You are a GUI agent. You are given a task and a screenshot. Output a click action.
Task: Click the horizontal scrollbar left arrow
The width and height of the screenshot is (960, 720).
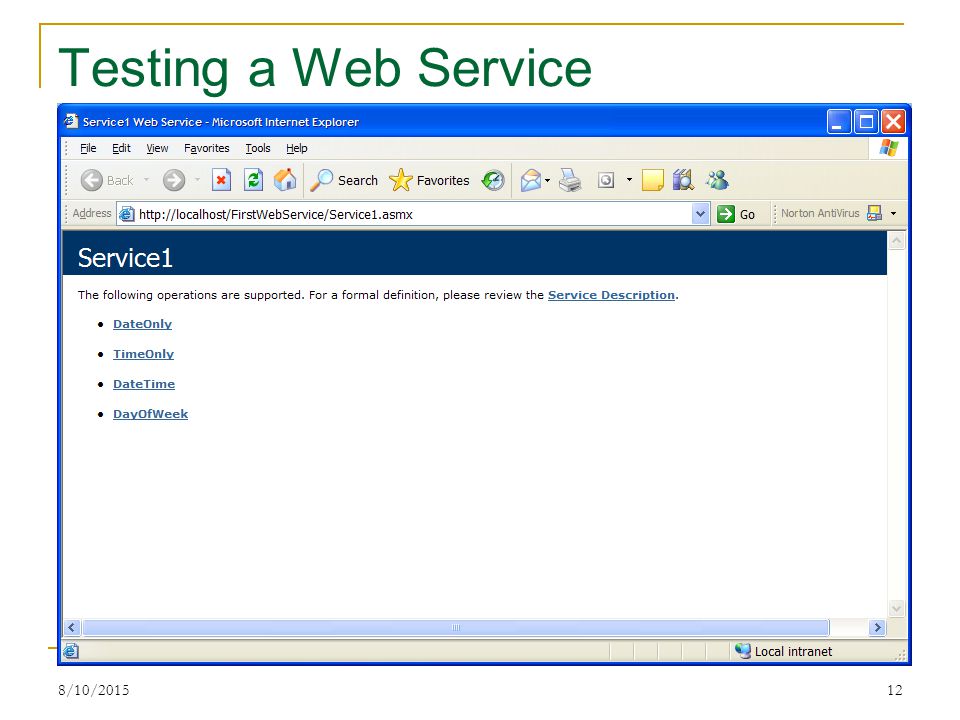point(72,628)
